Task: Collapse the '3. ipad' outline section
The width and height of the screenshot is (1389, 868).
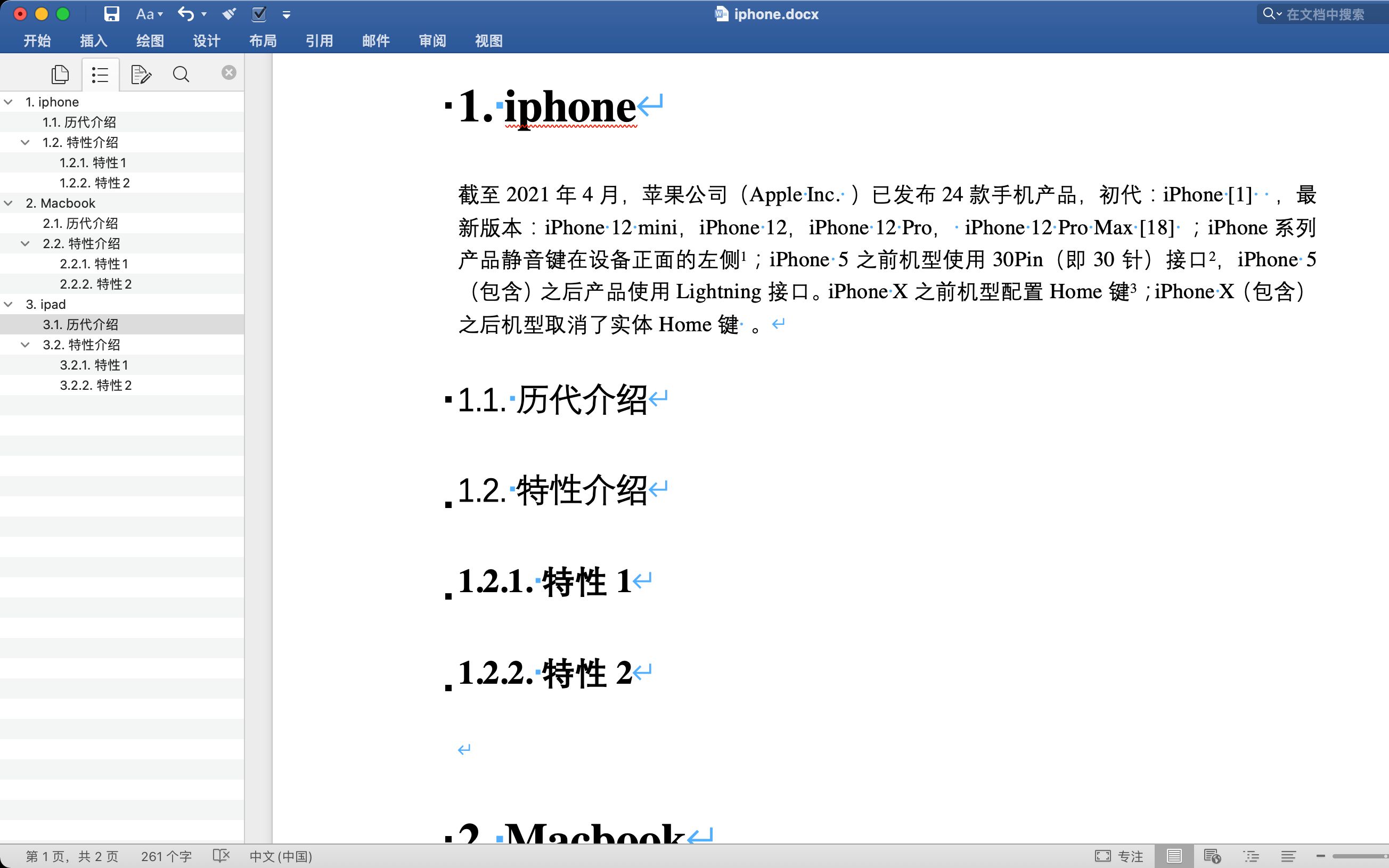Action: click(x=9, y=304)
